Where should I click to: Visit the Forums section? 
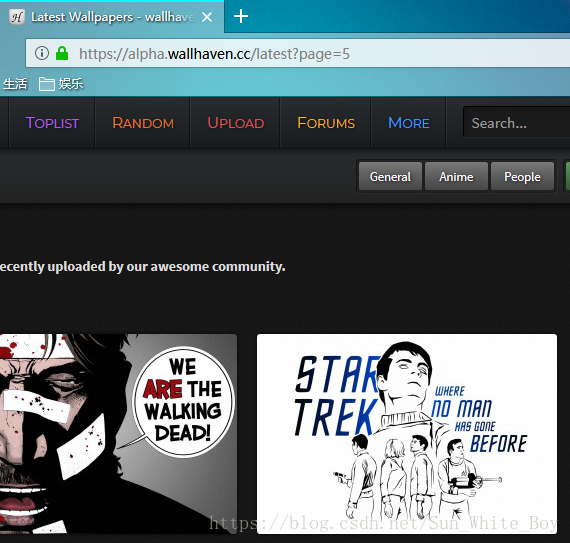tap(326, 123)
